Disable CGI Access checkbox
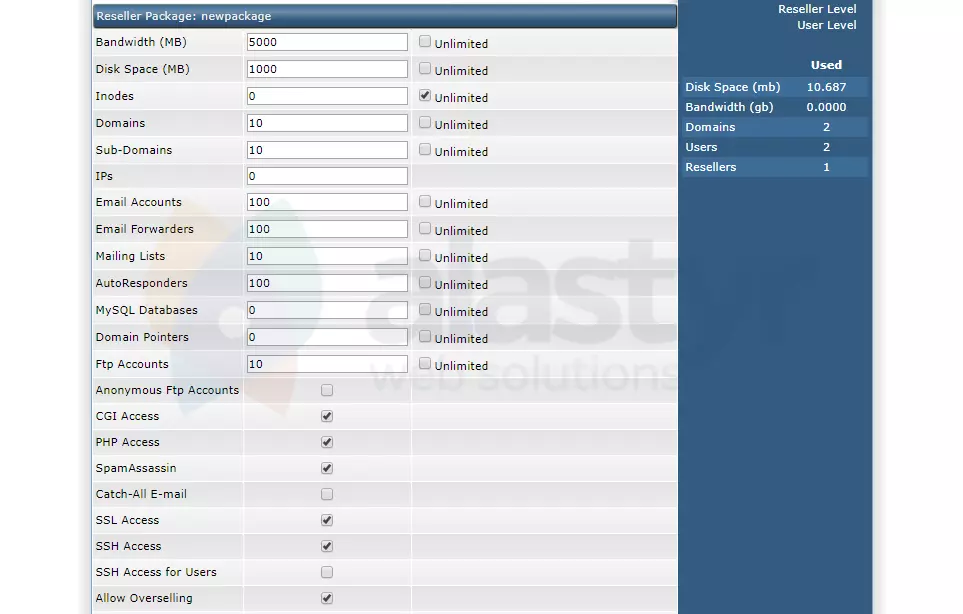Image resolution: width=963 pixels, height=614 pixels. click(327, 416)
